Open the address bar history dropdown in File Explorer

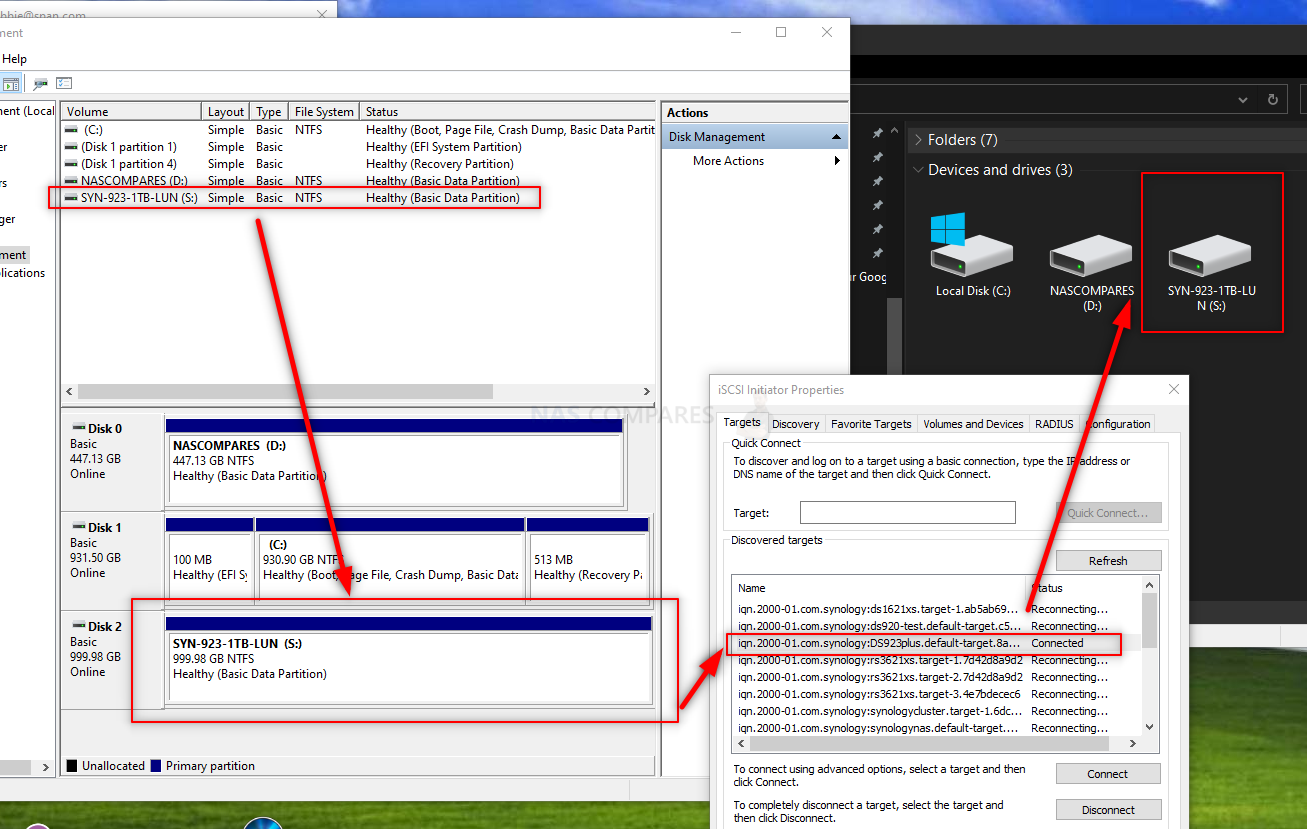tap(1243, 100)
